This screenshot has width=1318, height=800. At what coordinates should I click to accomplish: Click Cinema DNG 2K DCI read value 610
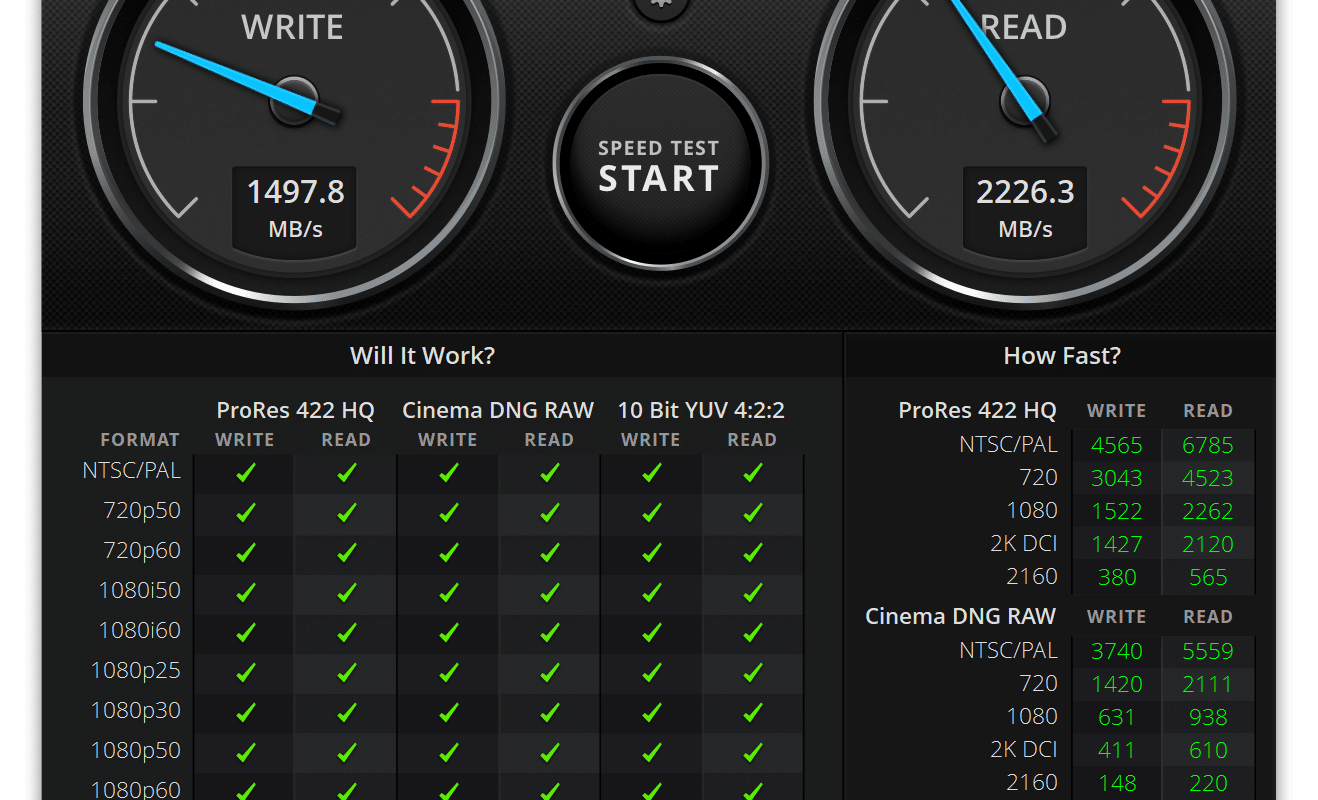pyautogui.click(x=1208, y=750)
